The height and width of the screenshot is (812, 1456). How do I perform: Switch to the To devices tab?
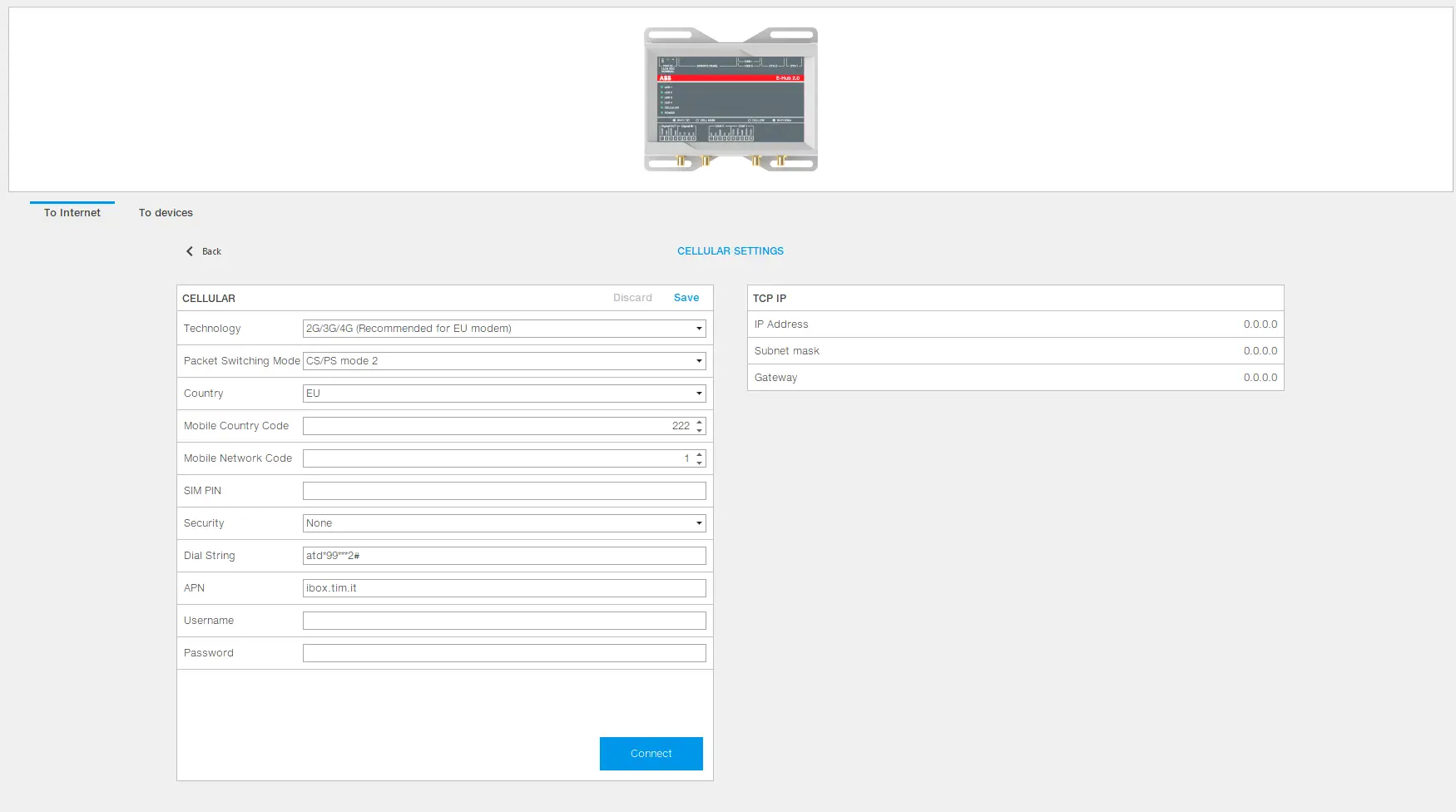(x=166, y=213)
